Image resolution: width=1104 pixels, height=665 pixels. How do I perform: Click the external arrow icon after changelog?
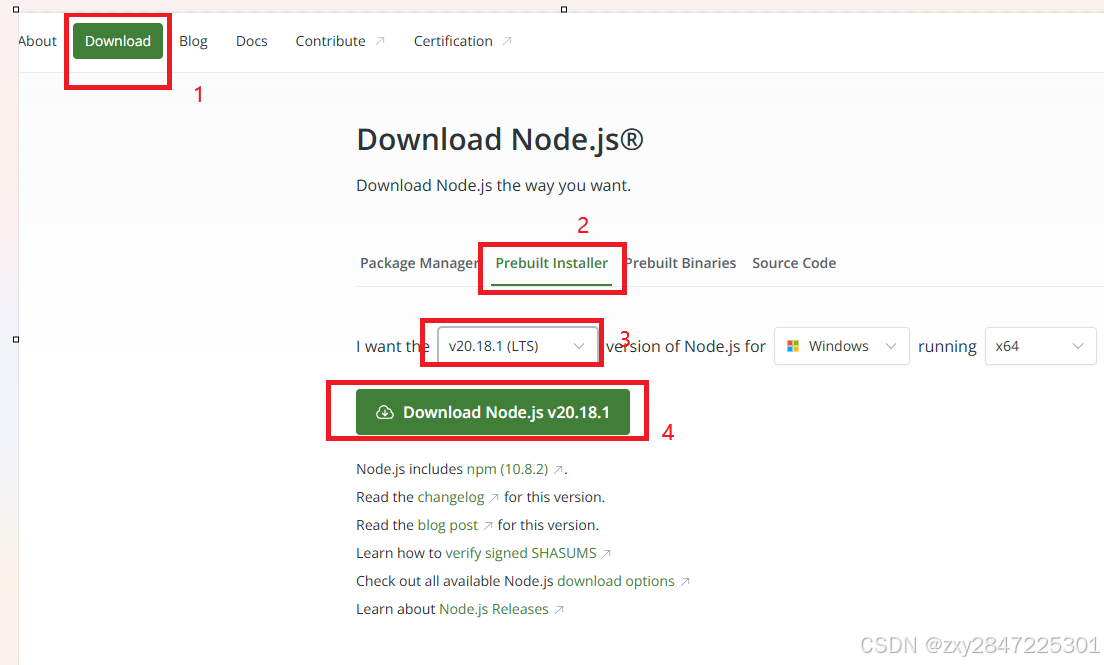(x=494, y=498)
